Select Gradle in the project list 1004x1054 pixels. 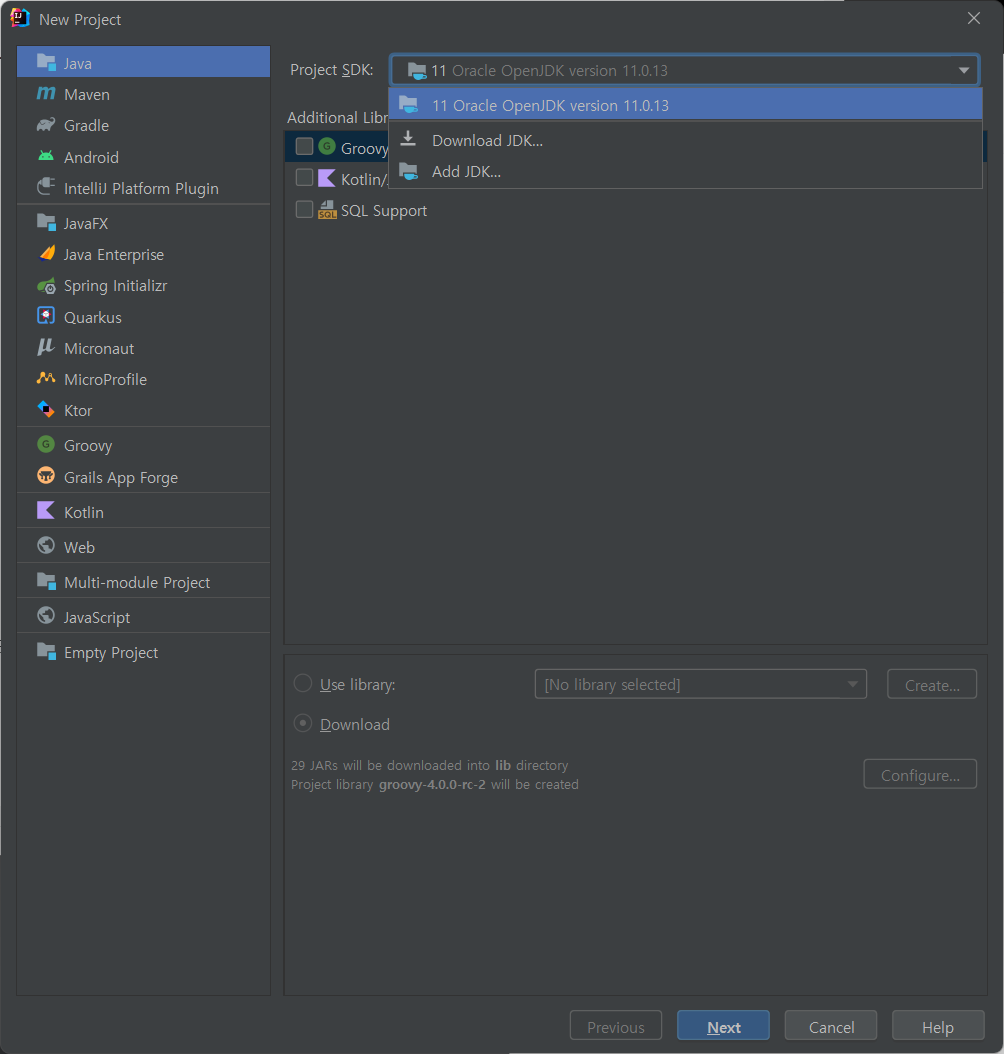pos(143,125)
